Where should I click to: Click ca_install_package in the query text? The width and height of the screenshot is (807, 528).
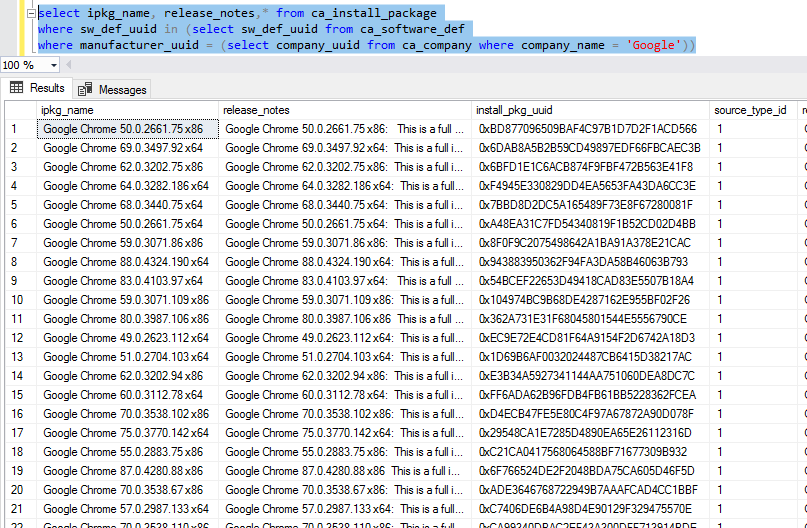tap(374, 13)
